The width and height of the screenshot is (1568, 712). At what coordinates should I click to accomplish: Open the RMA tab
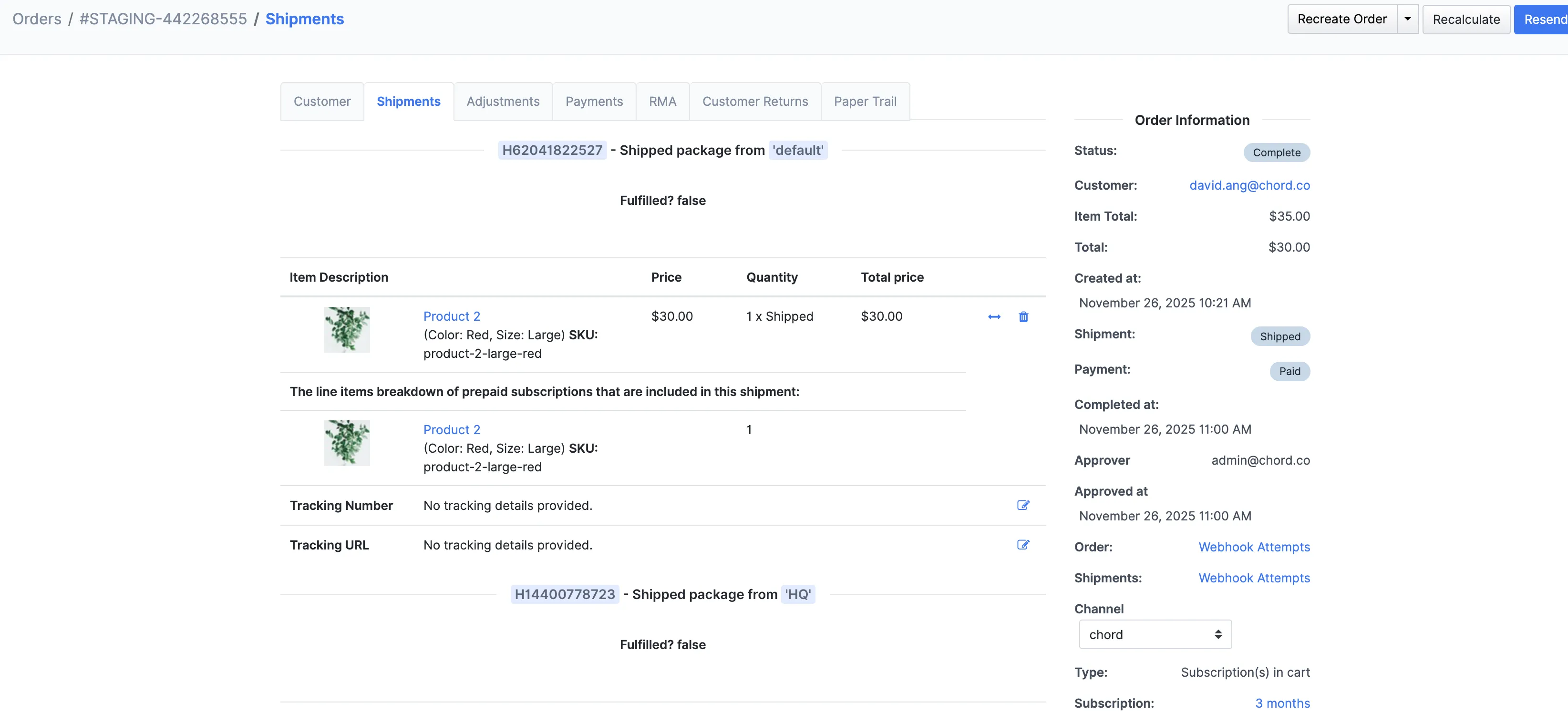coord(662,101)
